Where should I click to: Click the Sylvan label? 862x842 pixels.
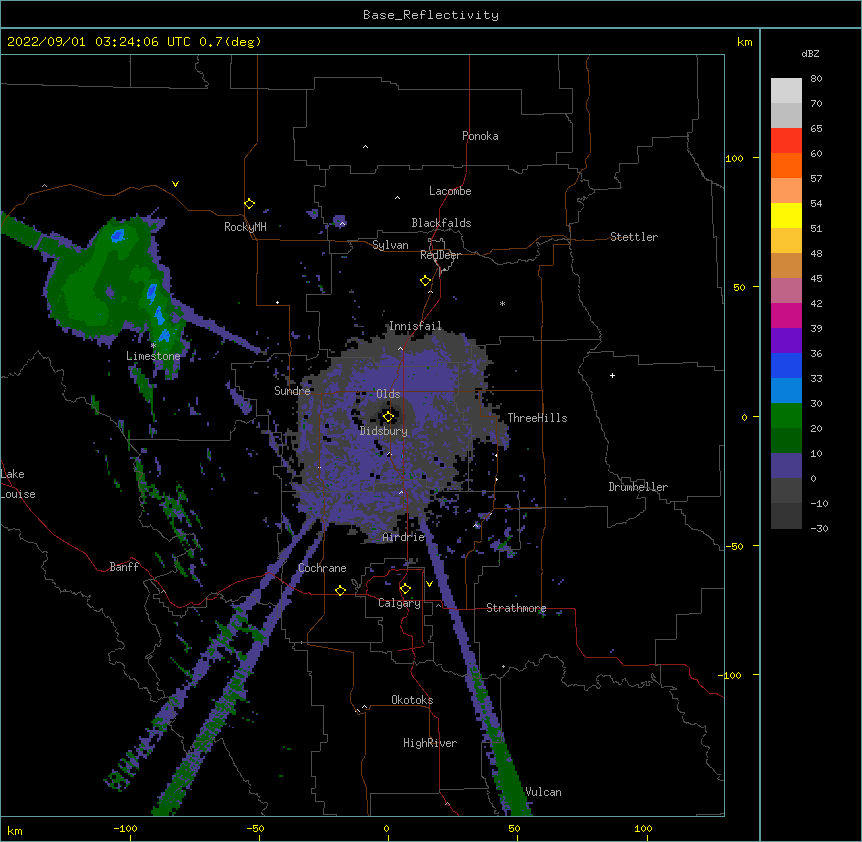[x=390, y=245]
